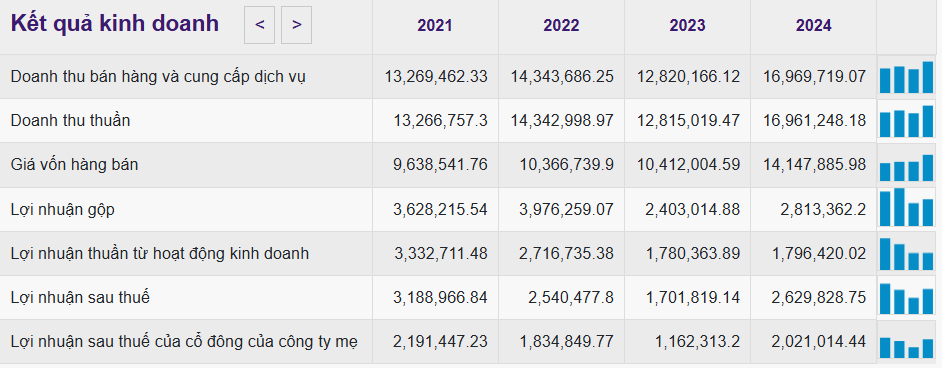Open sparkline chart for Giá vốn hàng bán

907,165
